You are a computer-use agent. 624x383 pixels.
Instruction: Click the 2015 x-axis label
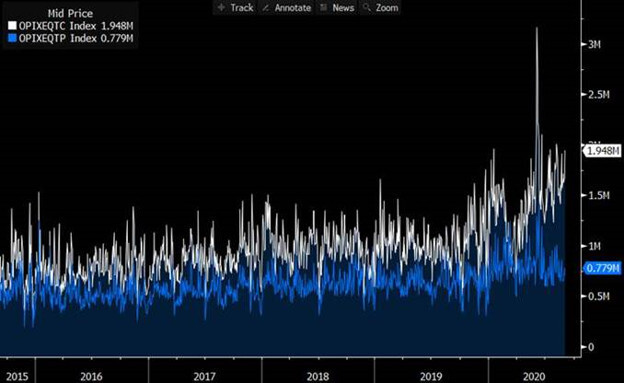(x=17, y=377)
